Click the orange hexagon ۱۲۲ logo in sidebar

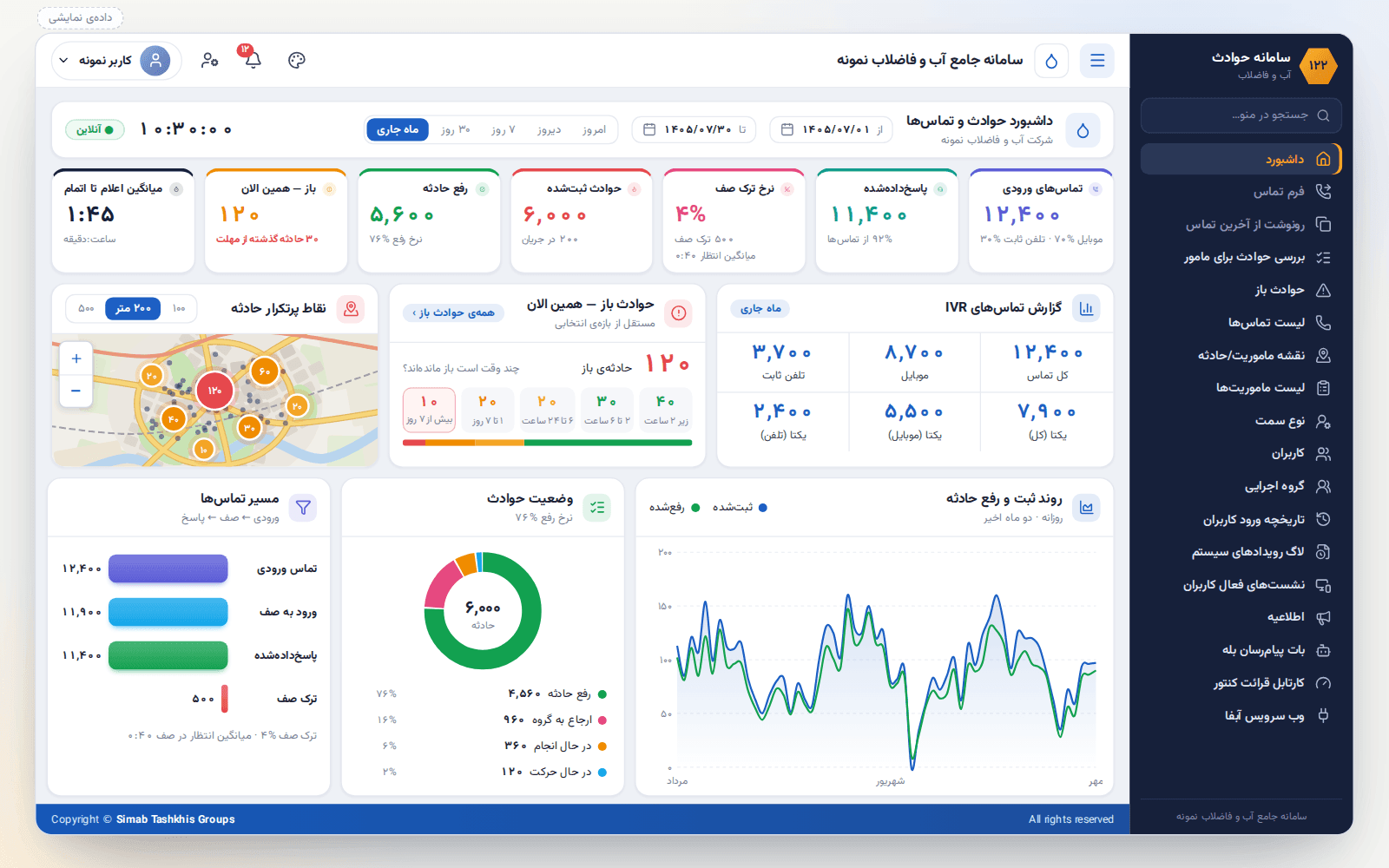pos(1319,66)
